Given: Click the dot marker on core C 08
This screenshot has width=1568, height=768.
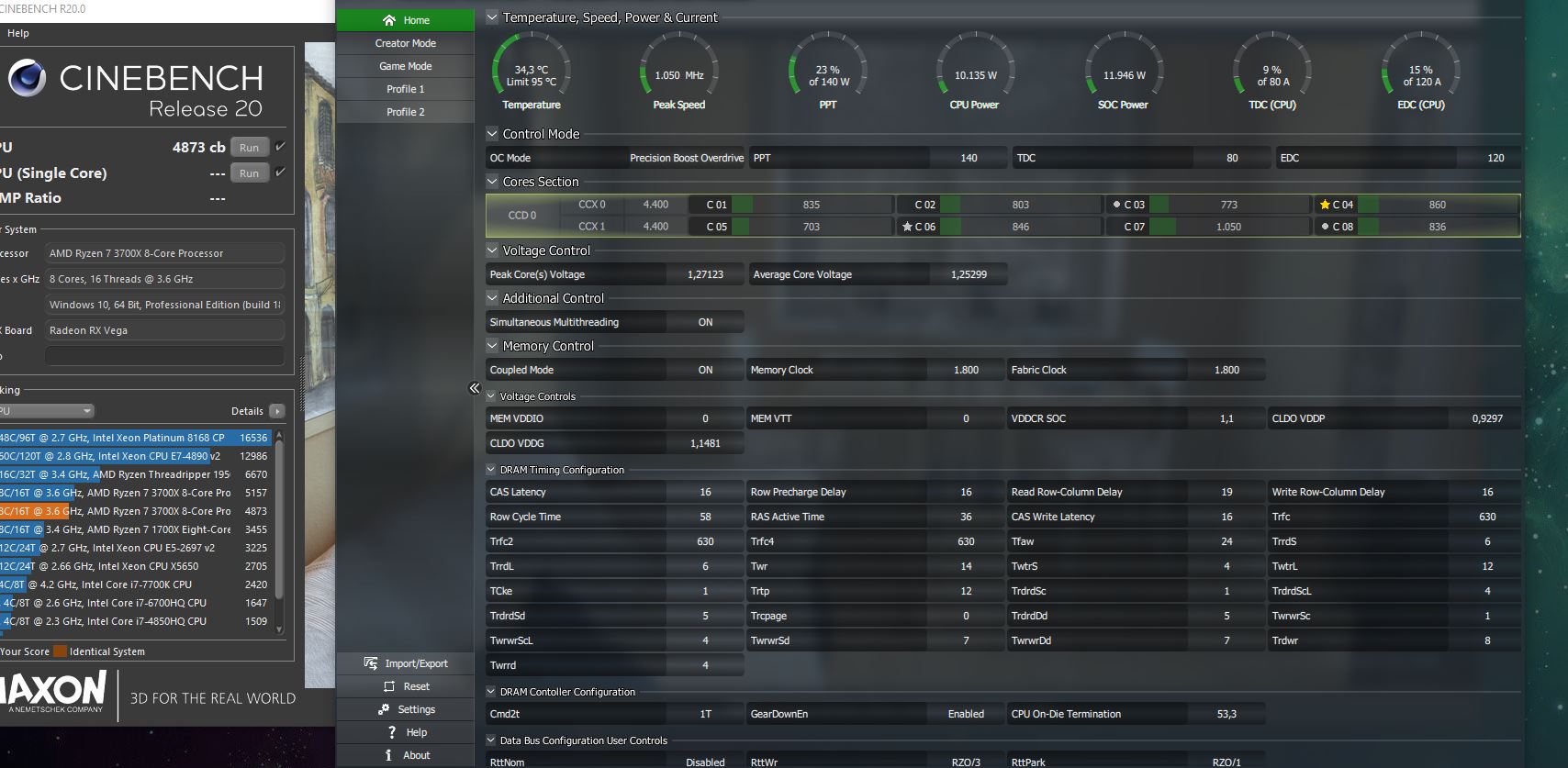Looking at the screenshot, I should (x=1325, y=227).
